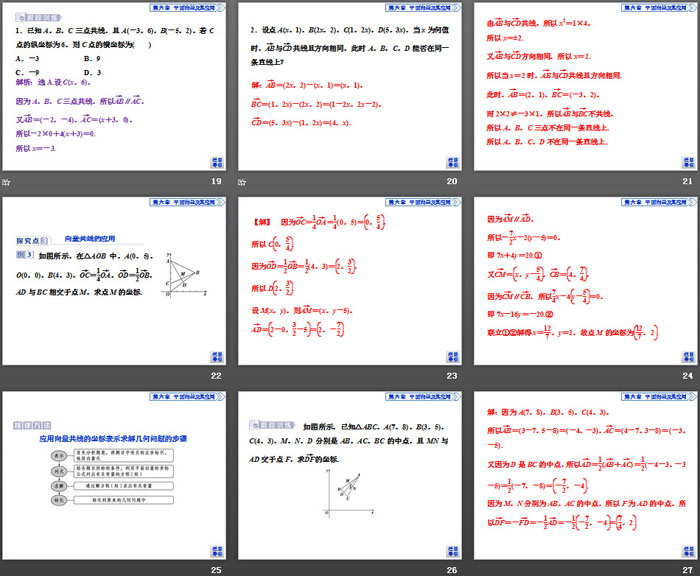Click the last oval flowchart node in slide 25

click(59, 500)
